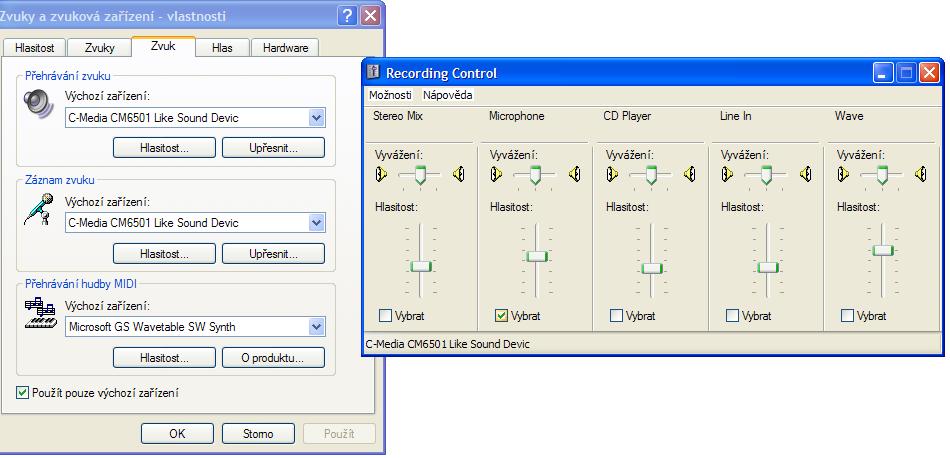This screenshot has height=458, width=950.
Task: Enable Vybrat checkbox for Stereo Mix
Action: click(x=386, y=316)
